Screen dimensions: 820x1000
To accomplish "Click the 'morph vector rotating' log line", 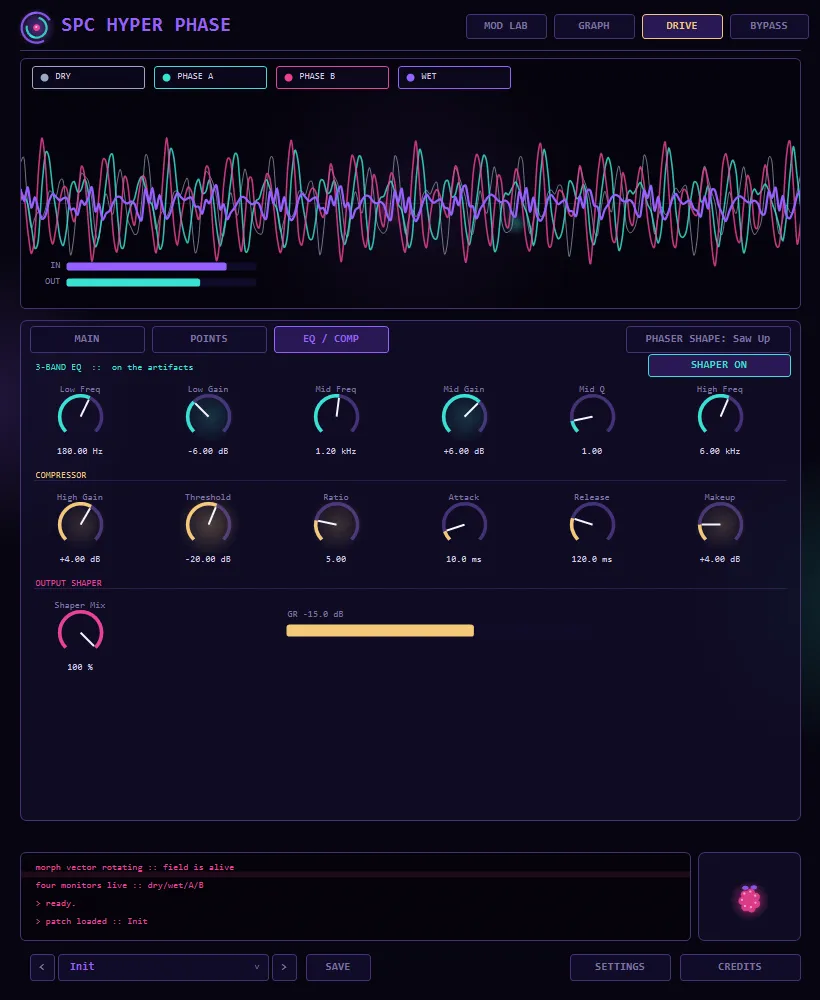I will click(135, 867).
